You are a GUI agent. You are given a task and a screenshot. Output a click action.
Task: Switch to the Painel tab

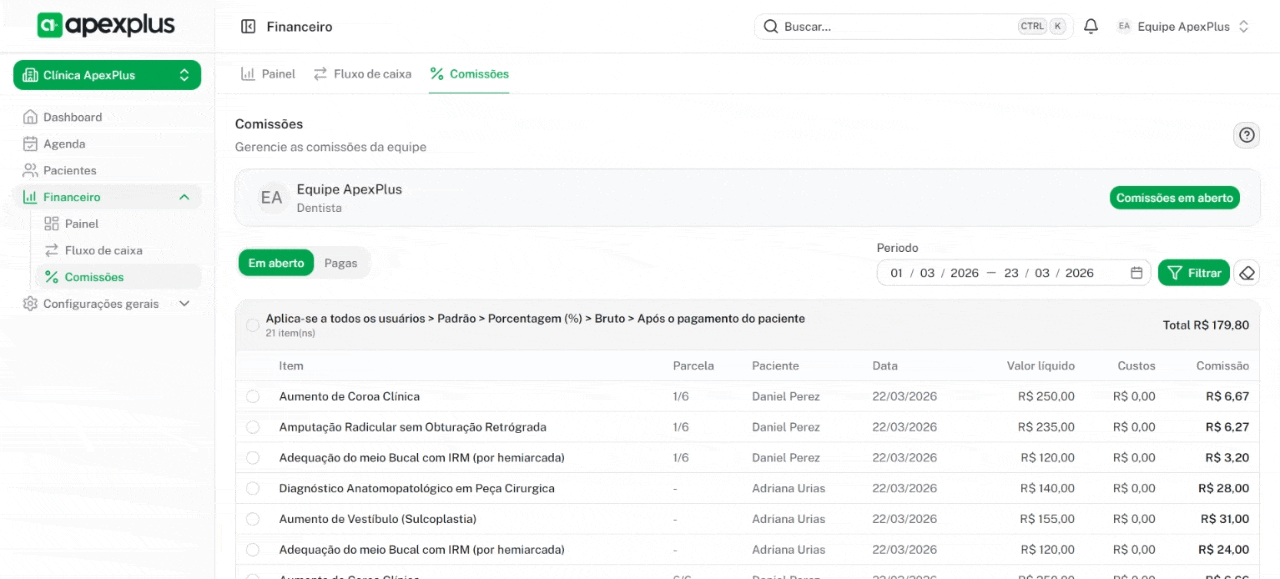(268, 74)
